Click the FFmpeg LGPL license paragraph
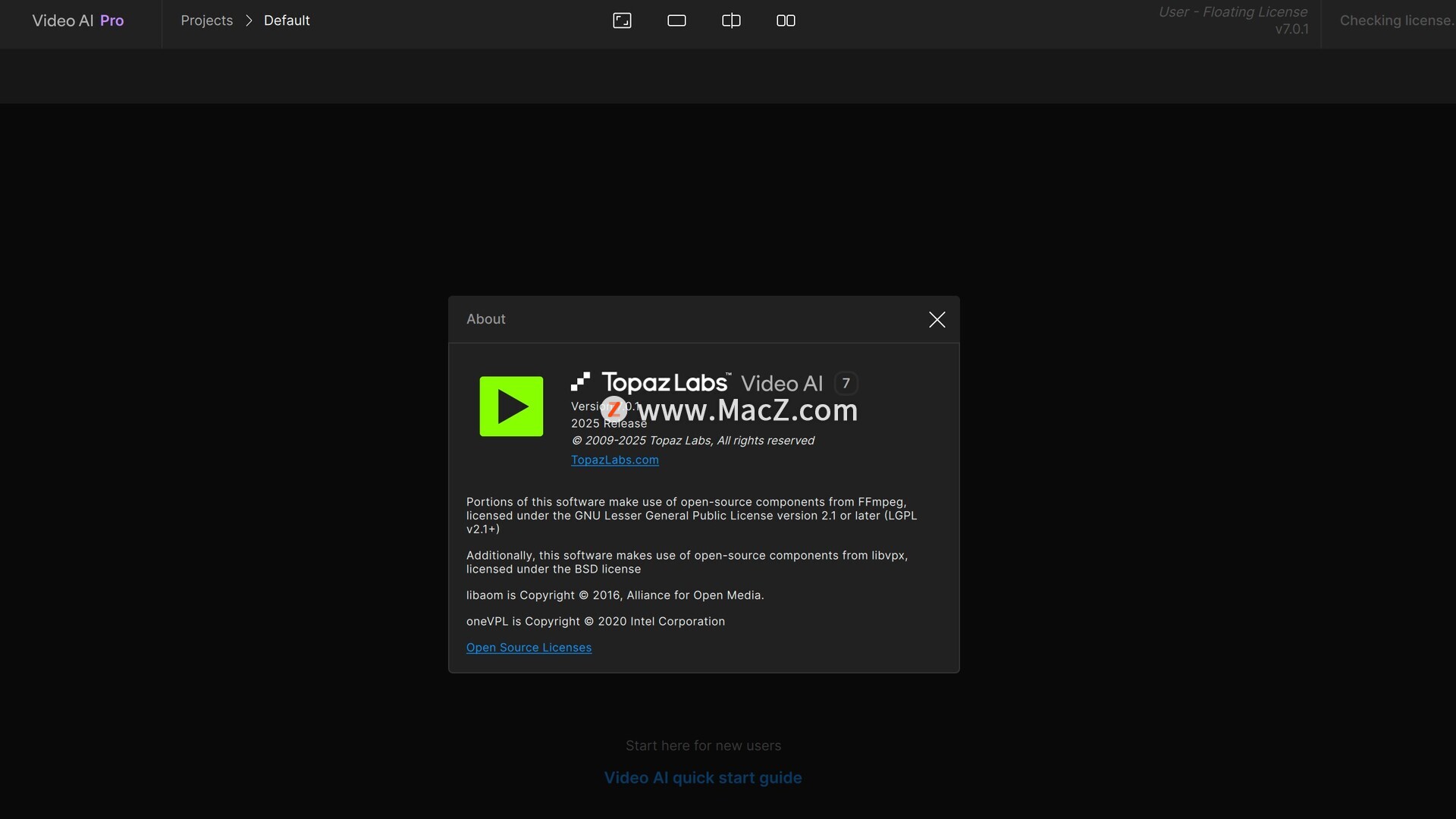Image resolution: width=1456 pixels, height=819 pixels. tap(692, 516)
